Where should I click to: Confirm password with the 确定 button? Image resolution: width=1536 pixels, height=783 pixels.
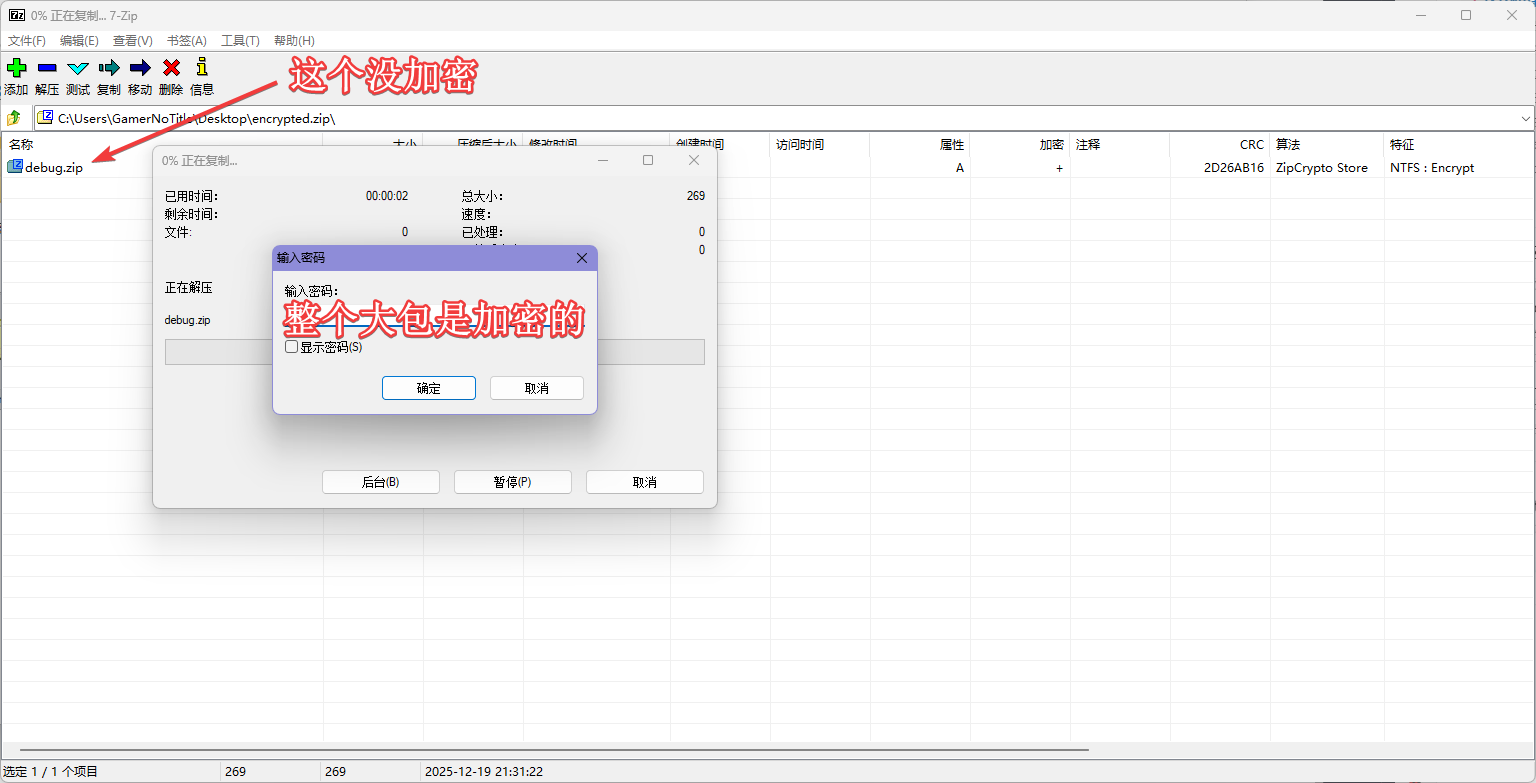click(x=428, y=388)
